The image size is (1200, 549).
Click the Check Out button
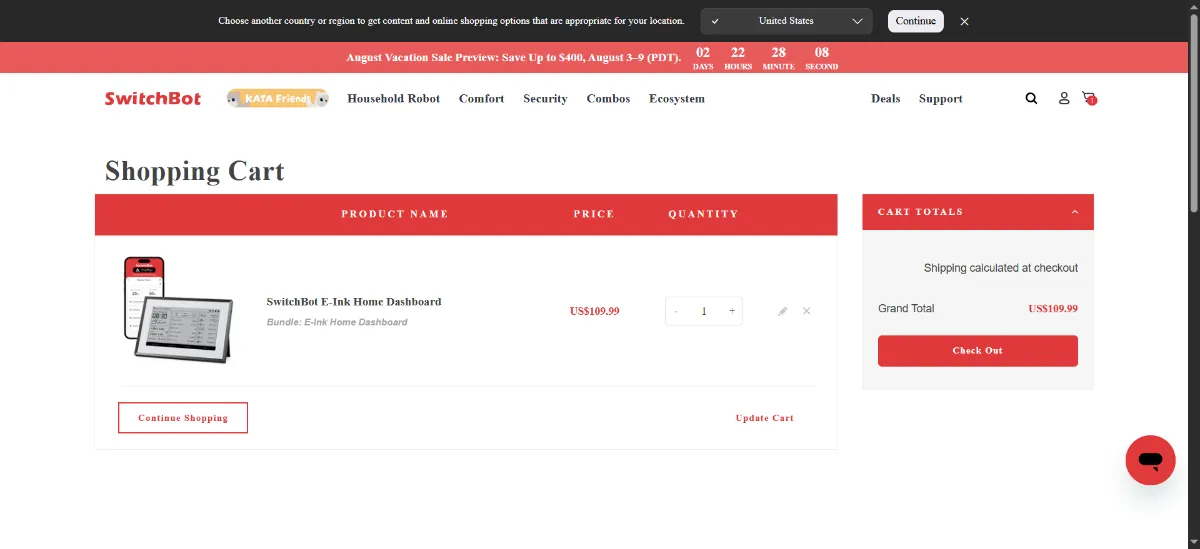pos(978,351)
